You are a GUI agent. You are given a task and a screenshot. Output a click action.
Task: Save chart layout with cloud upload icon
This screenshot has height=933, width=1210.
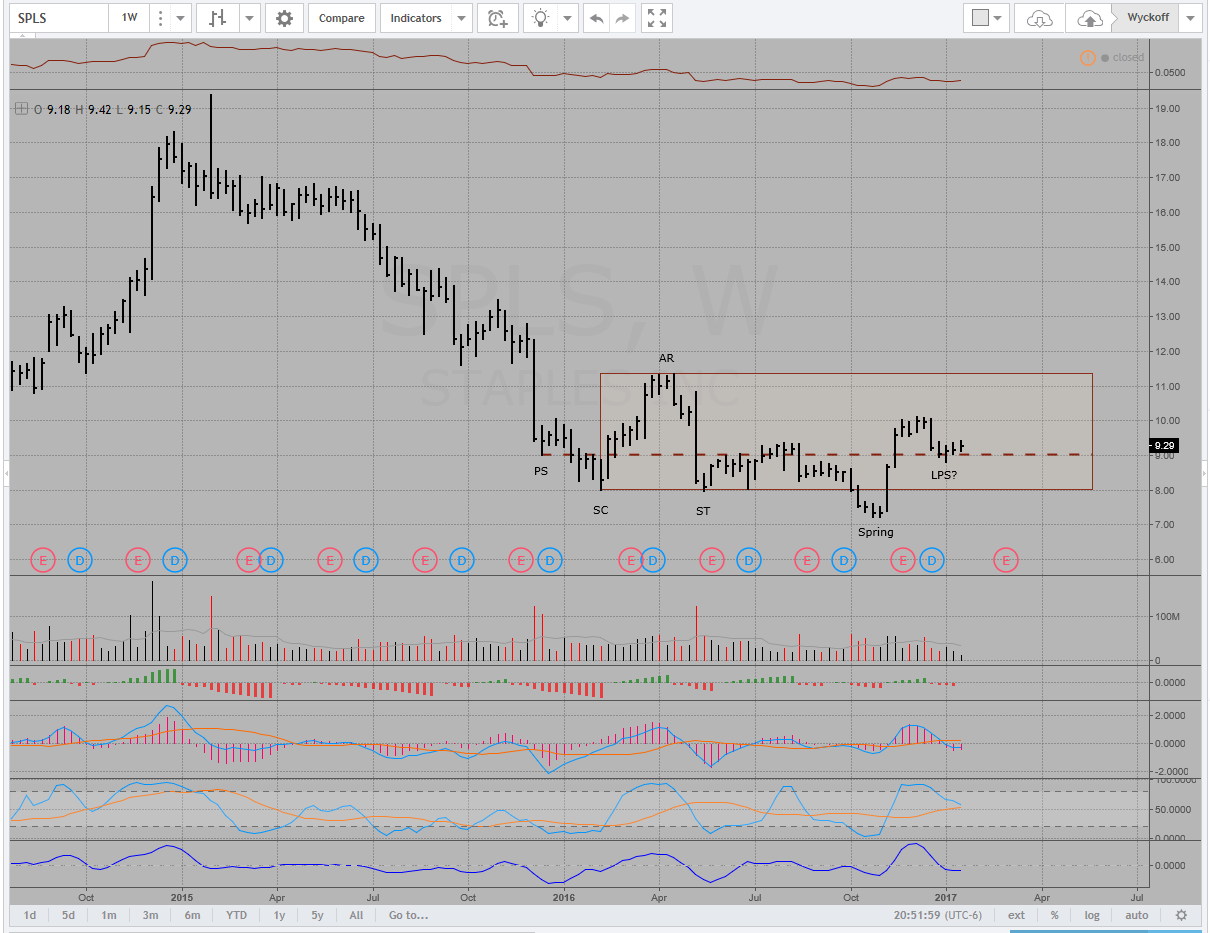coord(1088,18)
